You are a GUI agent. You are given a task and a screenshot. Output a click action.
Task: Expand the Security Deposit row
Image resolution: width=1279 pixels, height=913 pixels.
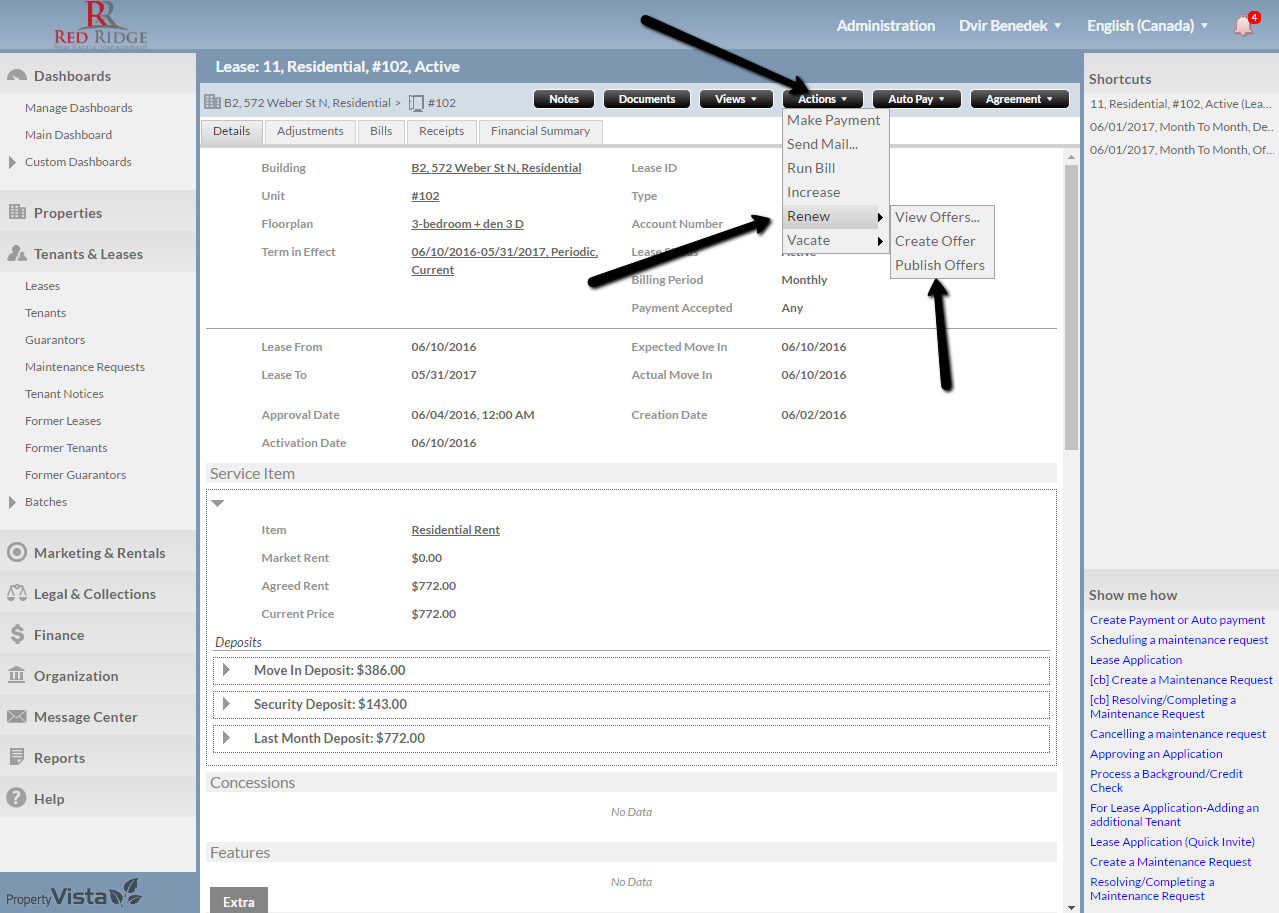click(x=227, y=704)
